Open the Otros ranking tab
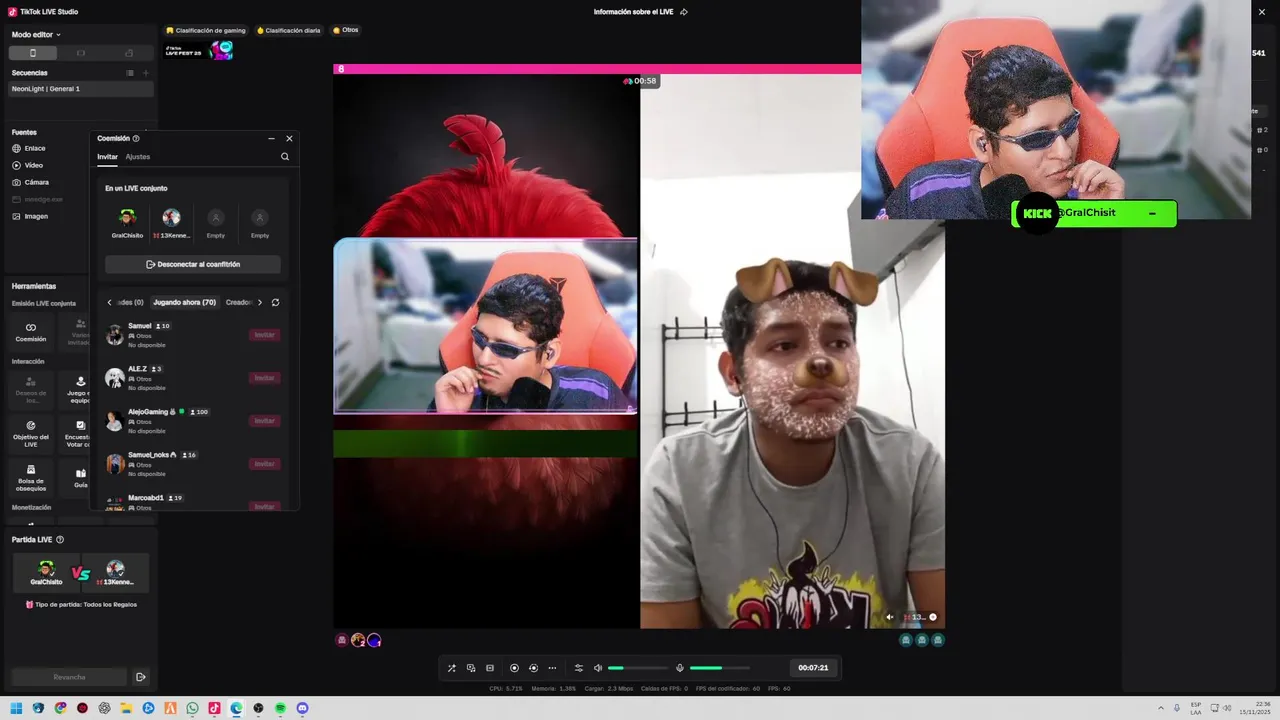Viewport: 1280px width, 720px height. pyautogui.click(x=345, y=30)
